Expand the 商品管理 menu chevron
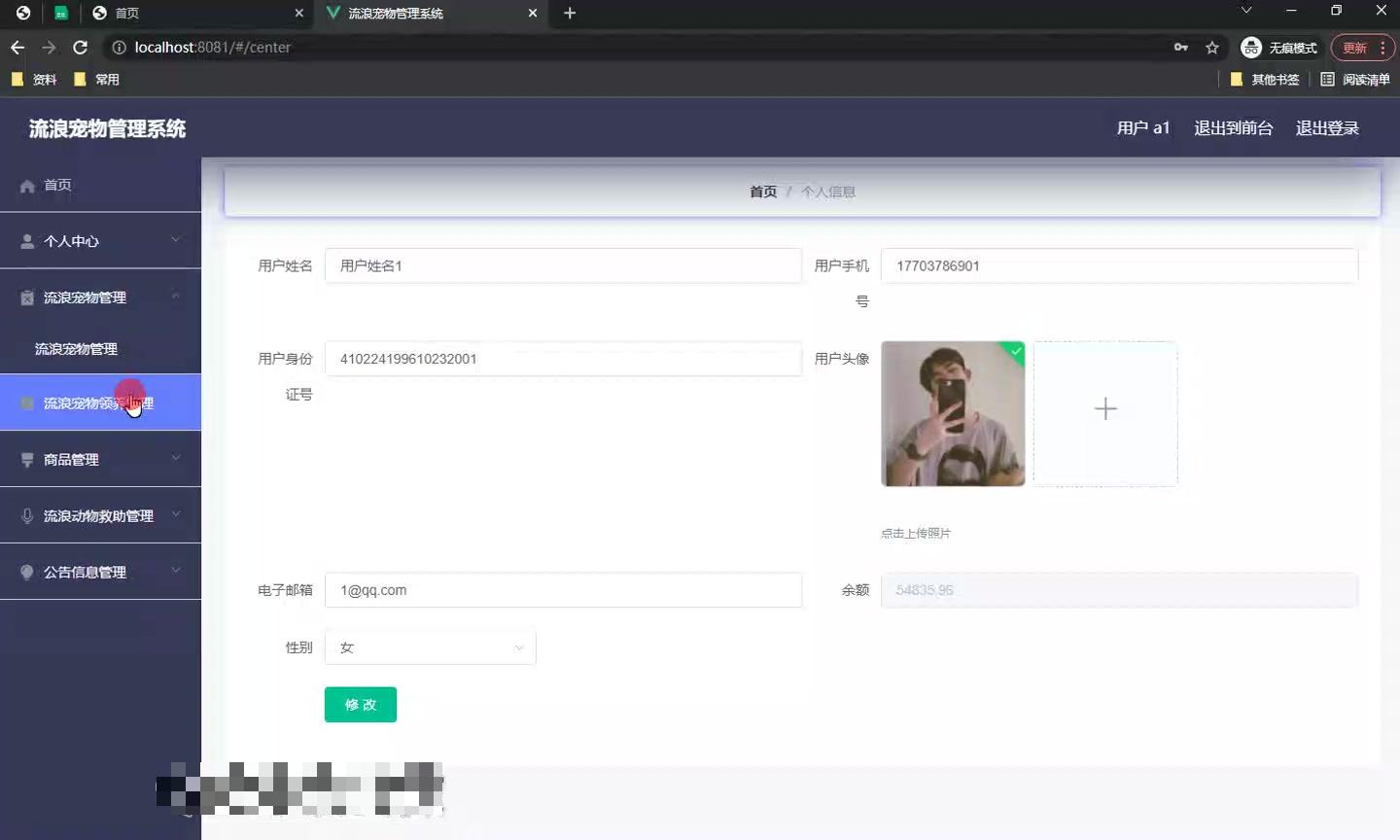 click(x=176, y=458)
